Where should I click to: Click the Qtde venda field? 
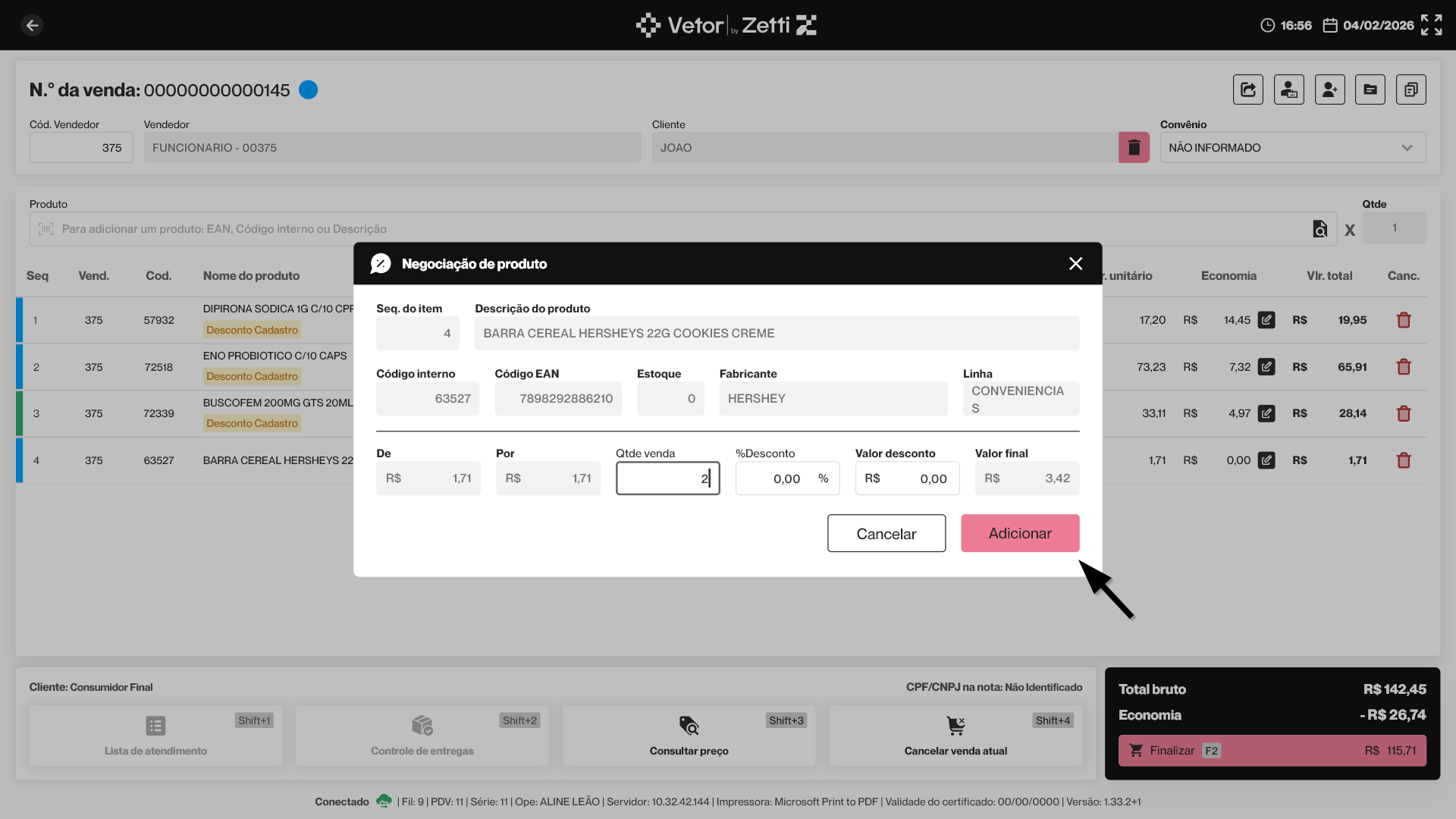click(667, 479)
